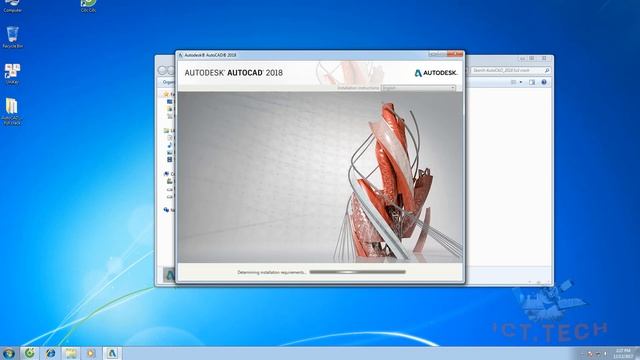This screenshot has height=360, width=640.
Task: Switch to the AutoCAD installer taskbar button
Action: click(112, 353)
